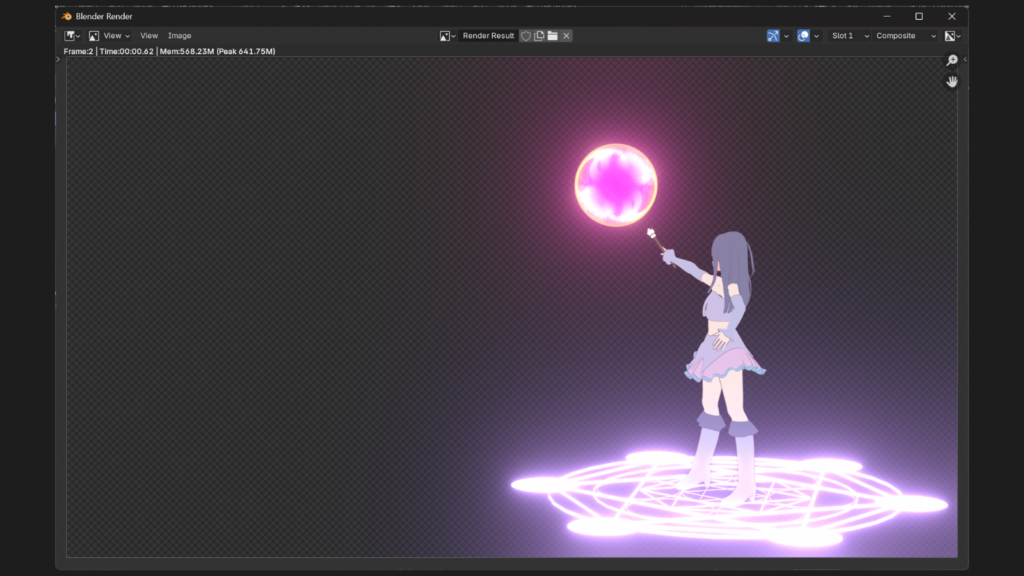Open image via the folder icon

pyautogui.click(x=552, y=36)
